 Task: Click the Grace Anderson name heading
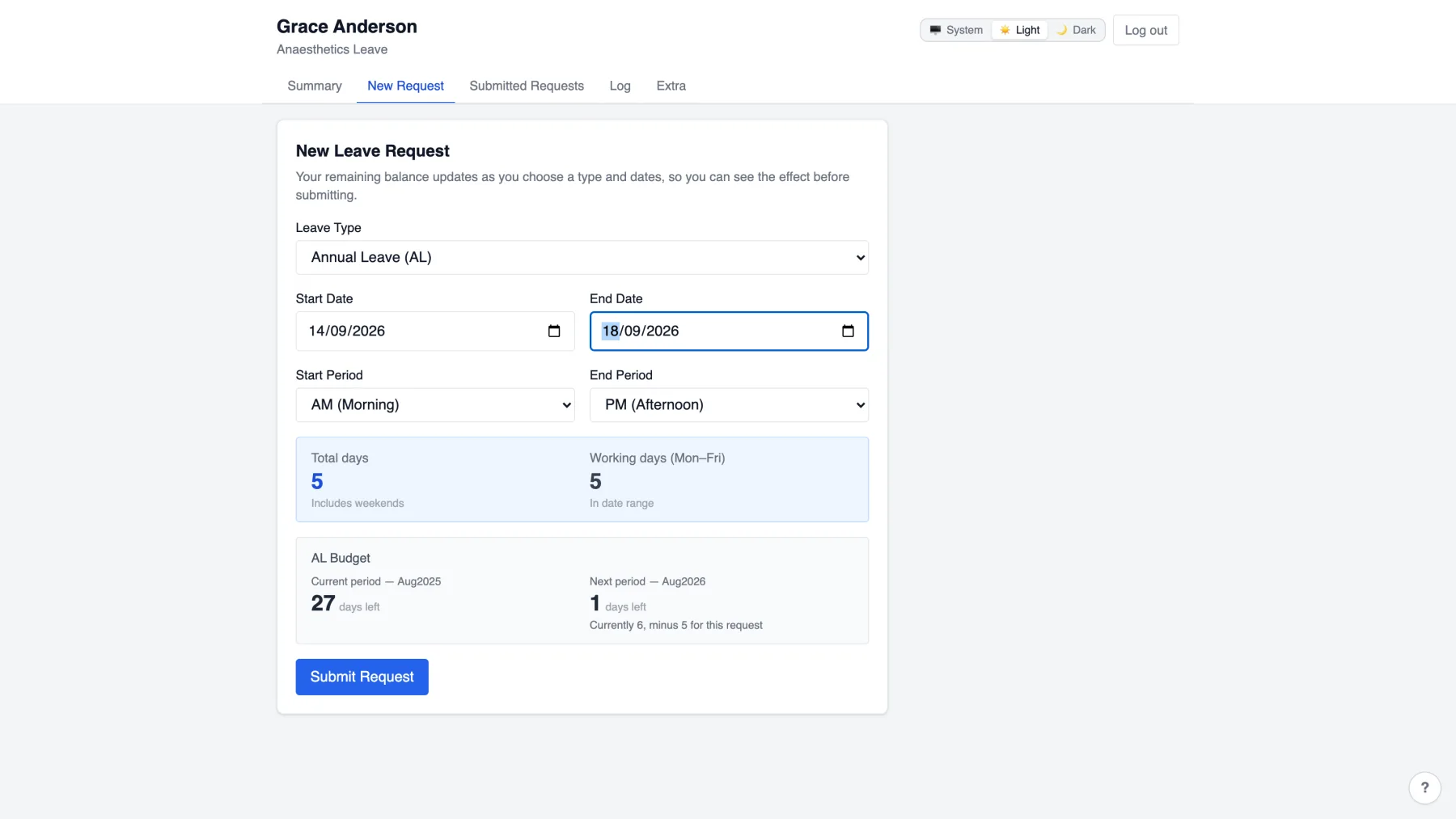(347, 27)
